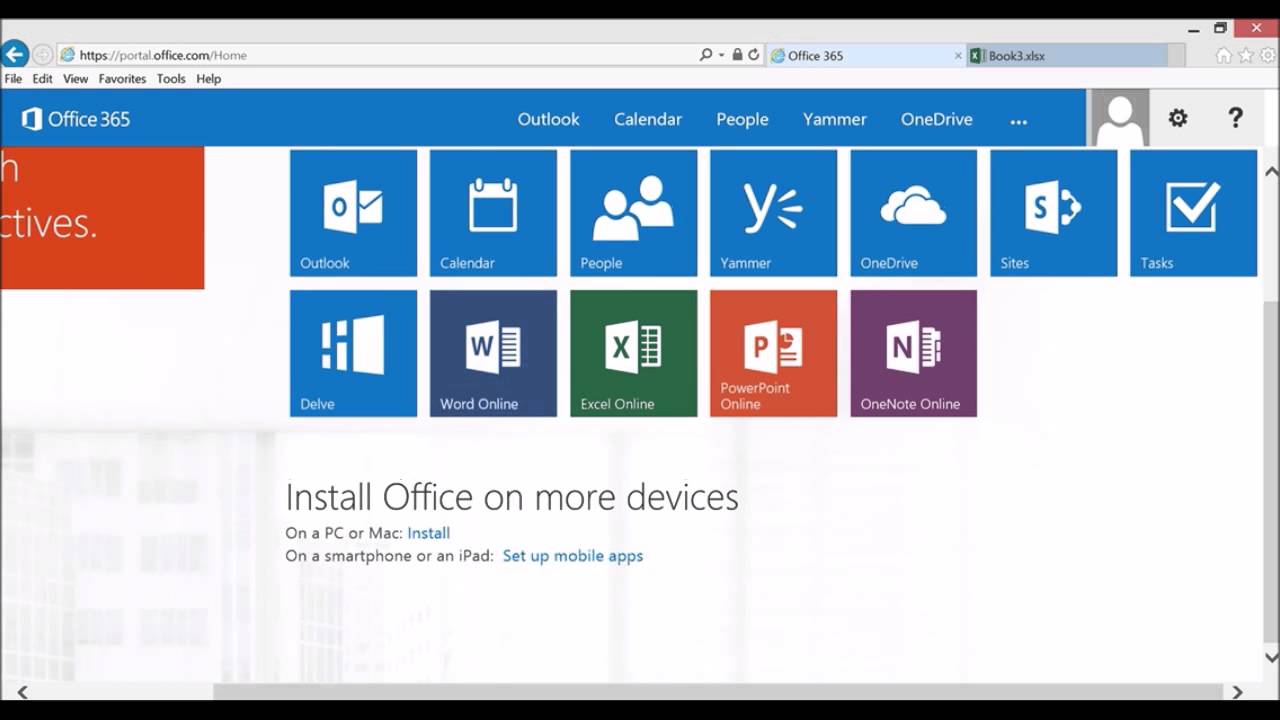Open the Excel Online tile
The image size is (1280, 720).
point(633,353)
